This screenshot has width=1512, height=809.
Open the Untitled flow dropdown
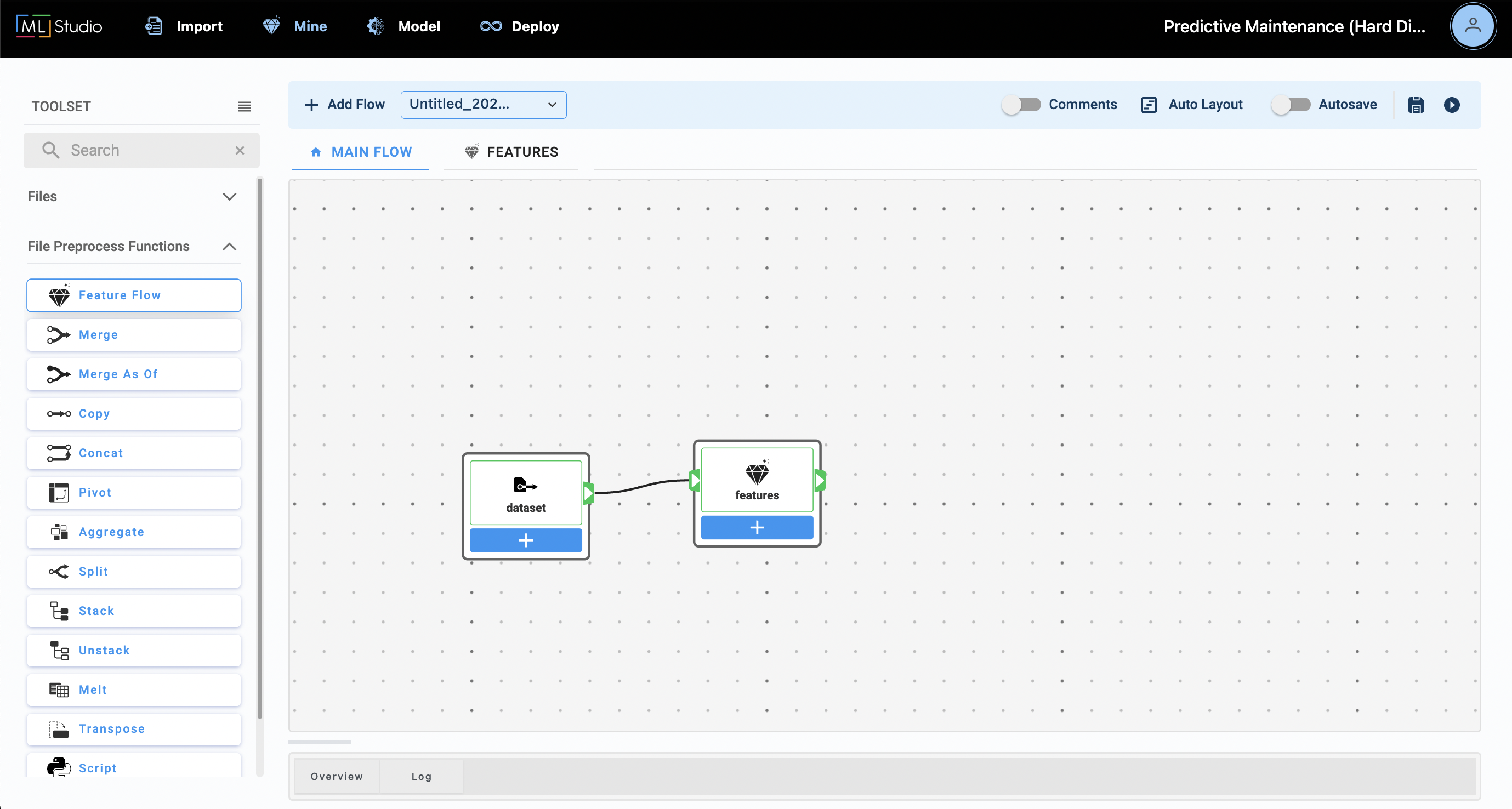(x=483, y=105)
